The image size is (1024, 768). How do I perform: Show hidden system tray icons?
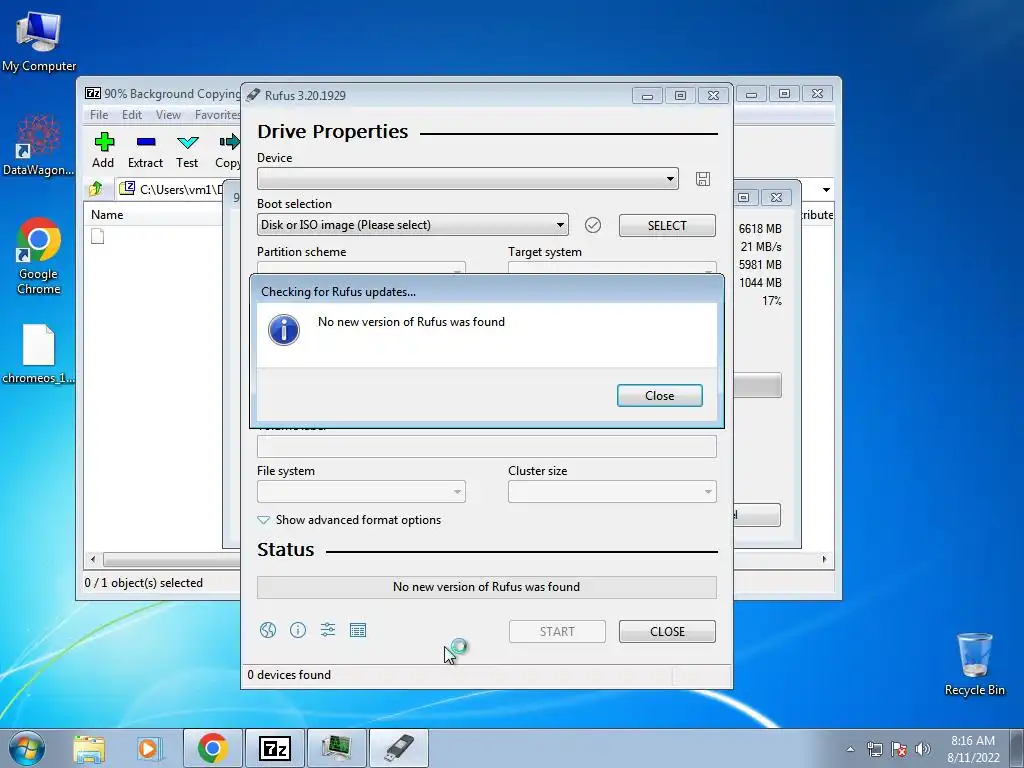point(850,749)
